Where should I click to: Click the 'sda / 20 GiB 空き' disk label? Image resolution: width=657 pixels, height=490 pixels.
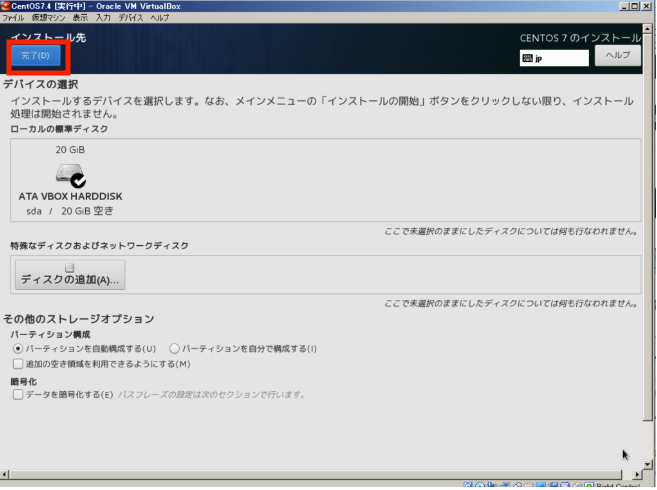coord(70,211)
